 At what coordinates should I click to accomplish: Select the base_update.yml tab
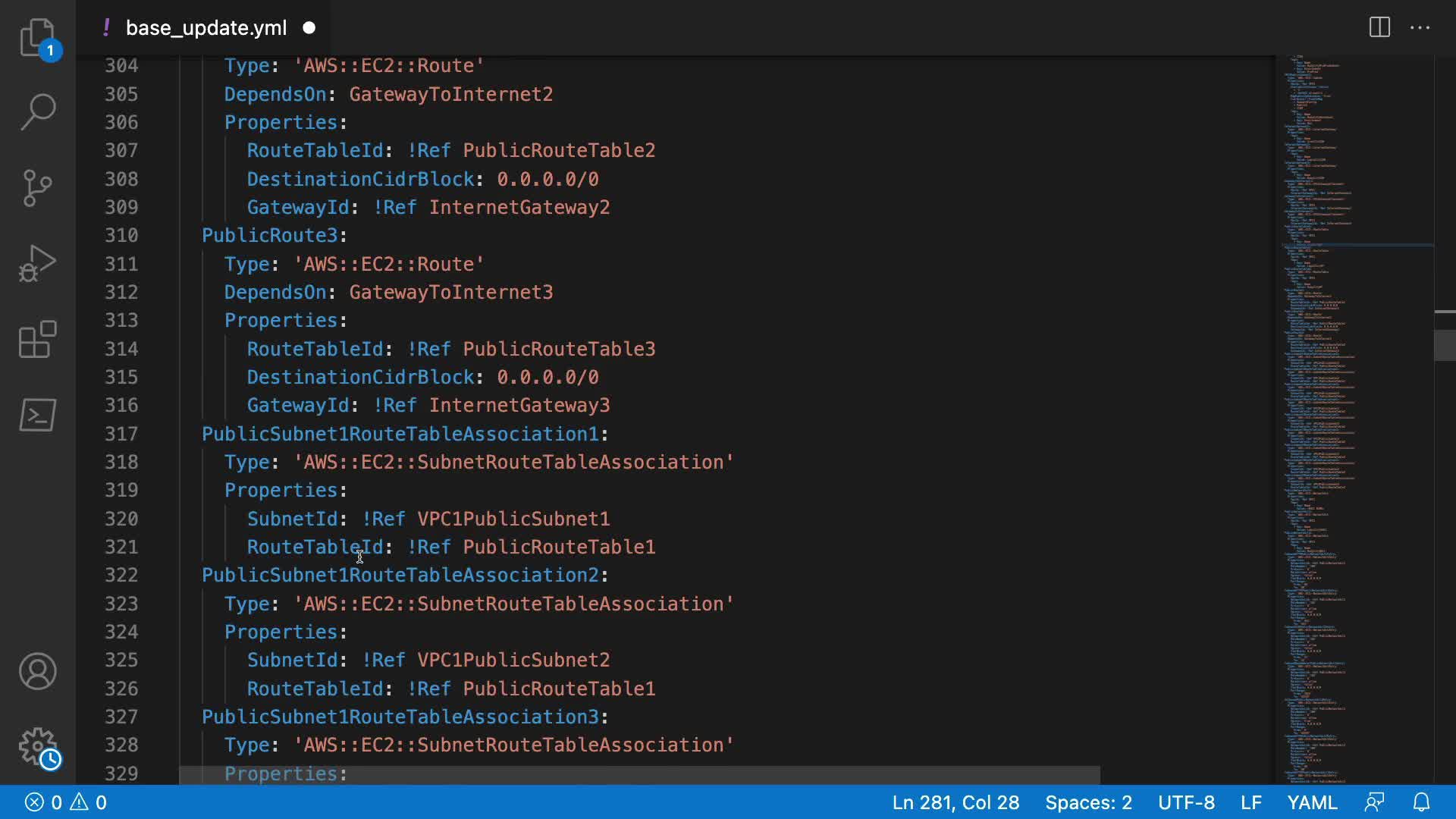click(206, 28)
